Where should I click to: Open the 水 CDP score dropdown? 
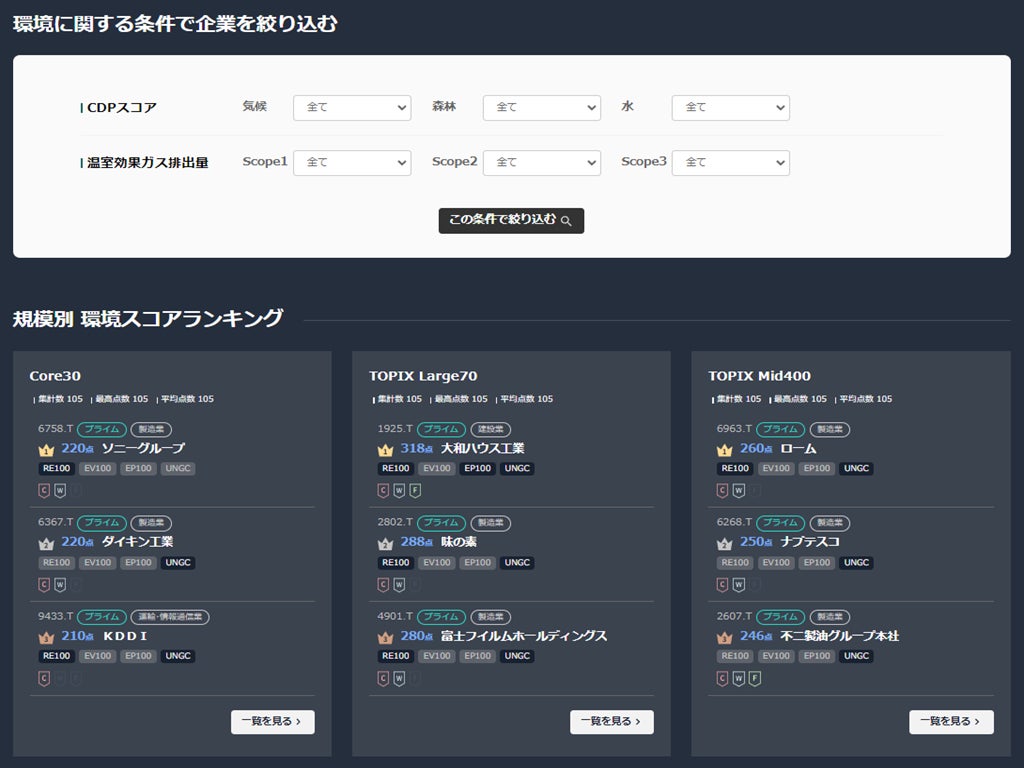[731, 108]
